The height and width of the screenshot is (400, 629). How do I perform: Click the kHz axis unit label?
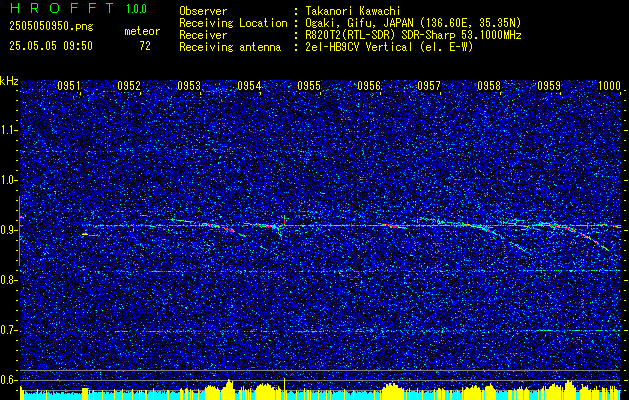point(9,81)
